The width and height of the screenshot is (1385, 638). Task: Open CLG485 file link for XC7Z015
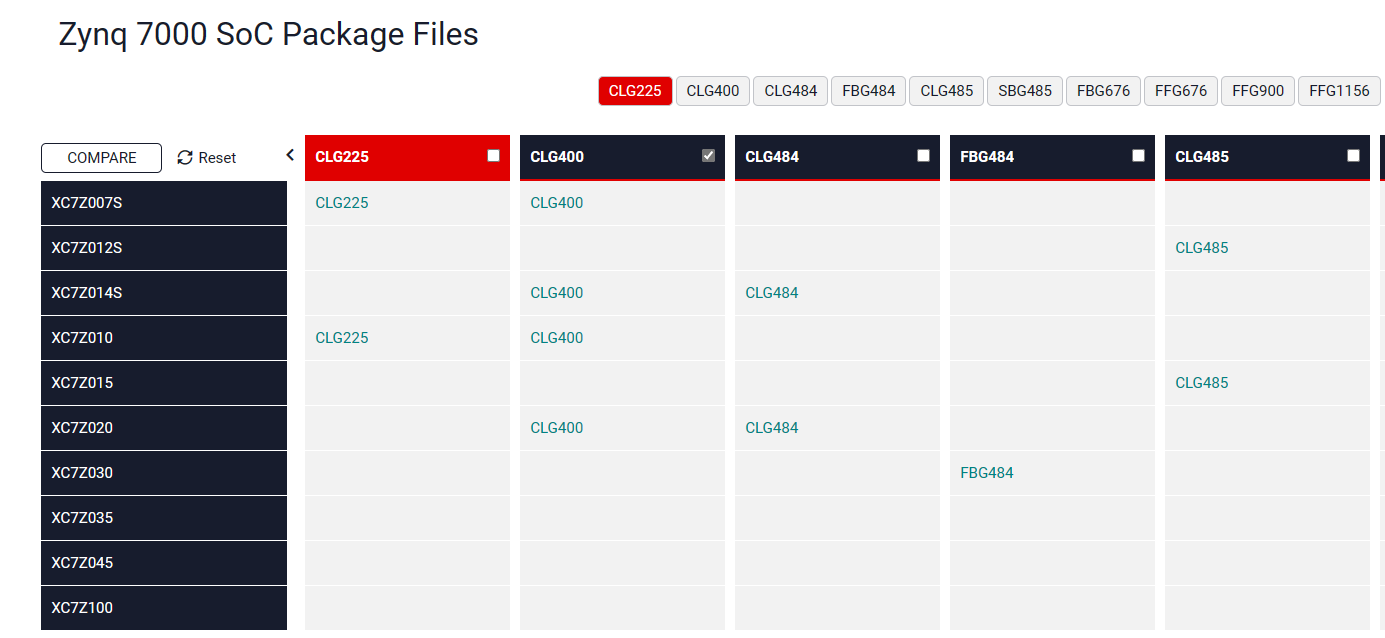tap(1202, 383)
